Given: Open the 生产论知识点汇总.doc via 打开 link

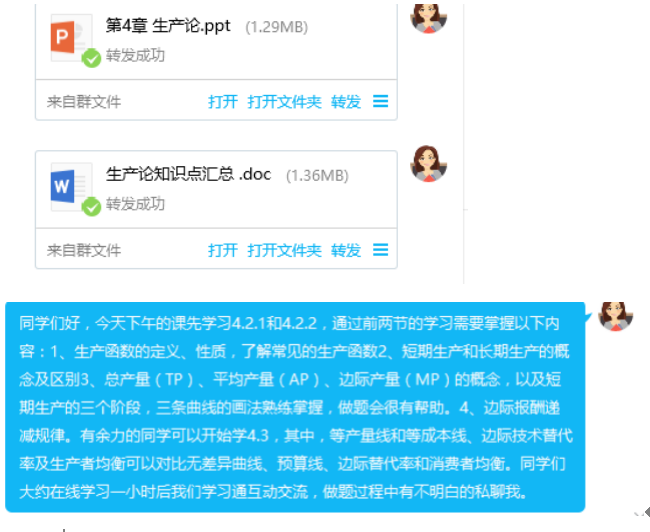Looking at the screenshot, I should (223, 250).
